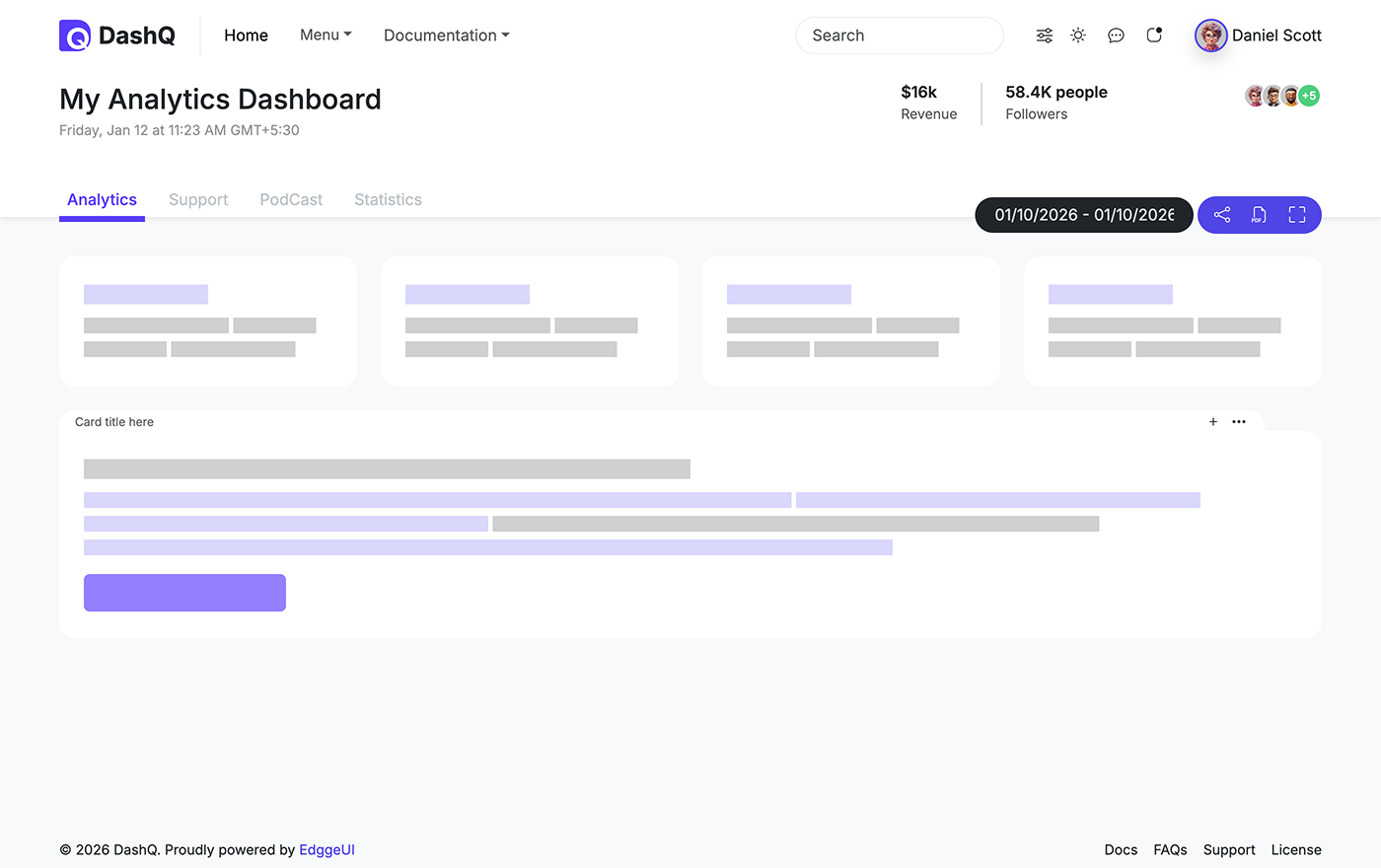The width and height of the screenshot is (1381, 868).
Task: Check notifications via the bell-dot icon
Action: (x=1153, y=35)
